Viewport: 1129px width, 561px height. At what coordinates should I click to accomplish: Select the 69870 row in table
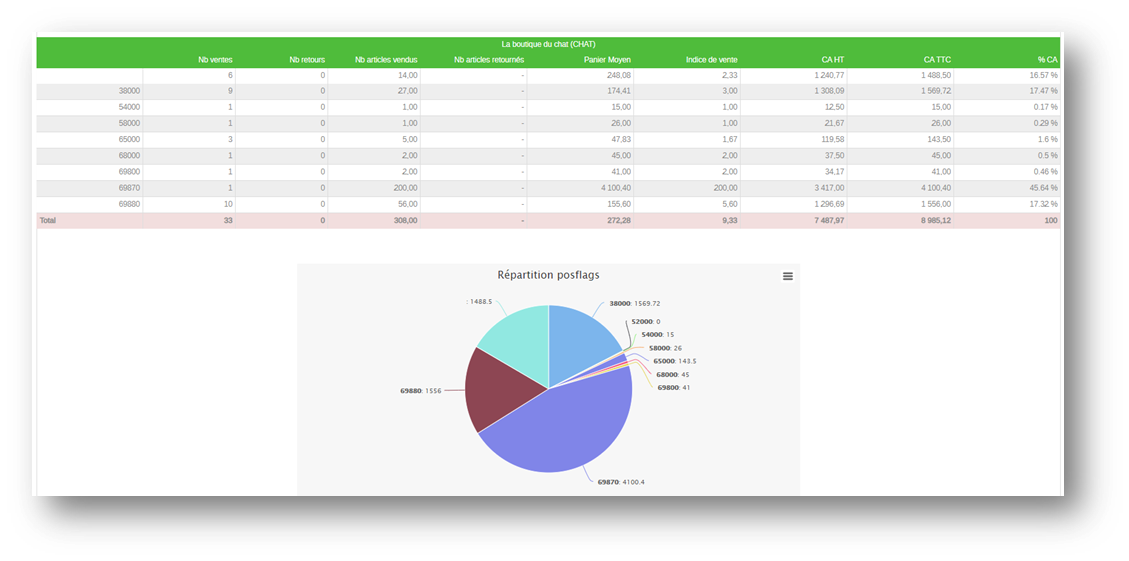(129, 188)
